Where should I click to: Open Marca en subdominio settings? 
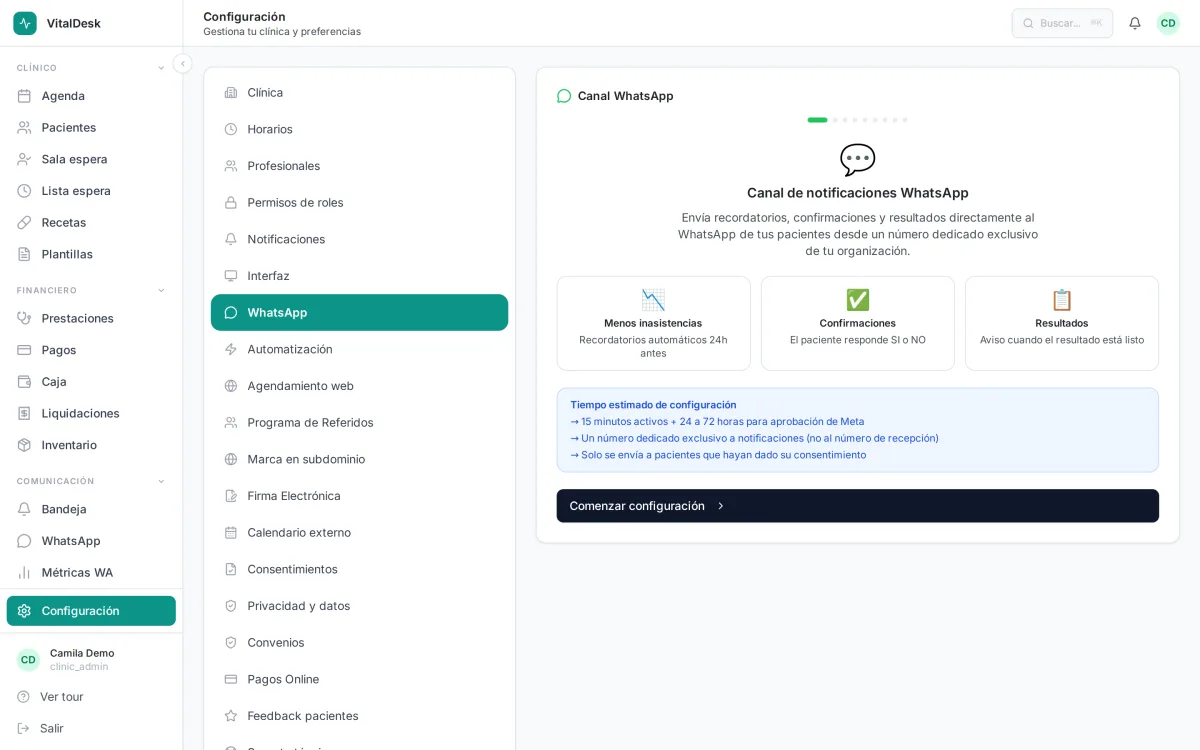click(359, 459)
